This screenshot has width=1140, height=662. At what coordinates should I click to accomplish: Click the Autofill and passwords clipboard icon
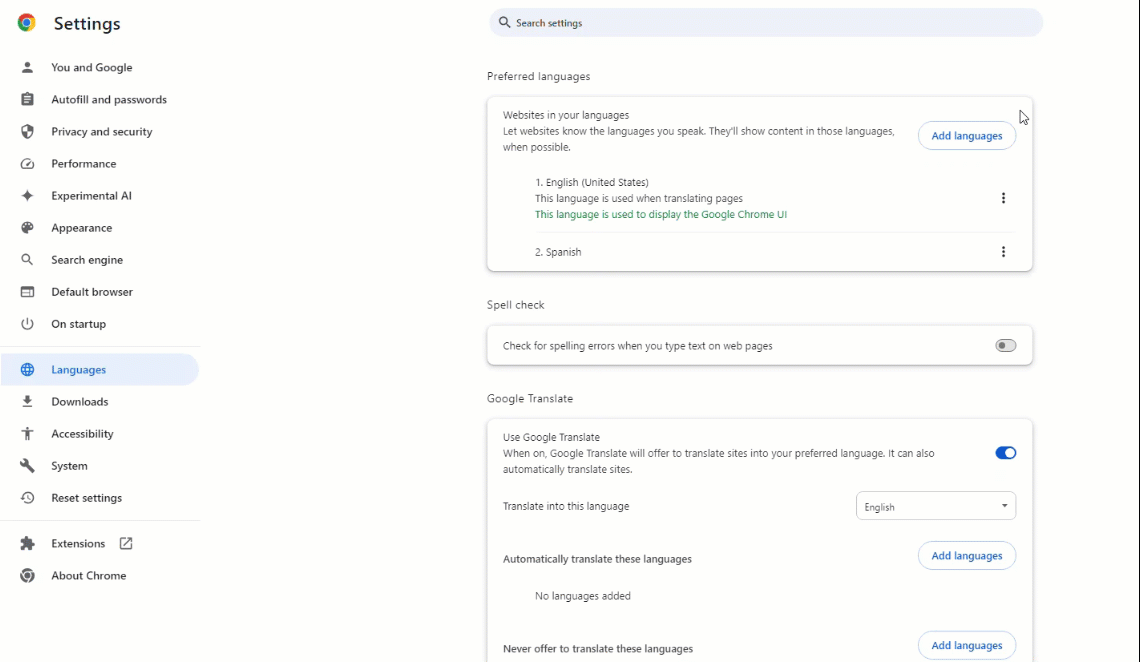[x=27, y=100]
